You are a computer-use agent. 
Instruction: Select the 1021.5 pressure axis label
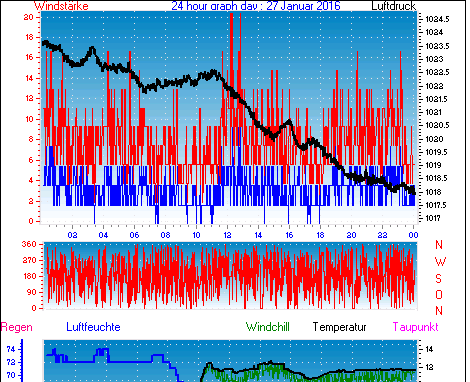(437, 99)
